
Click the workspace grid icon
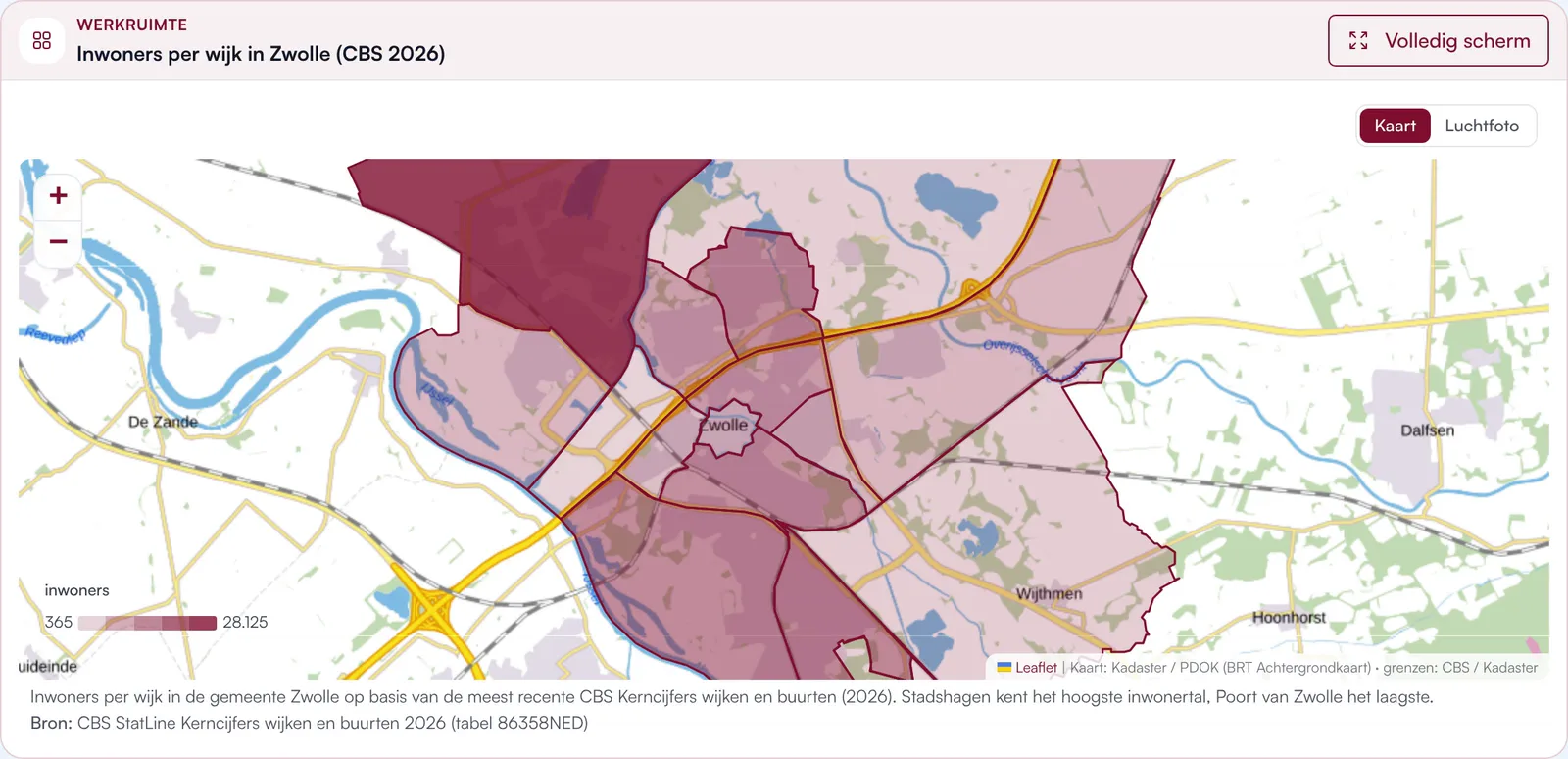(x=41, y=40)
